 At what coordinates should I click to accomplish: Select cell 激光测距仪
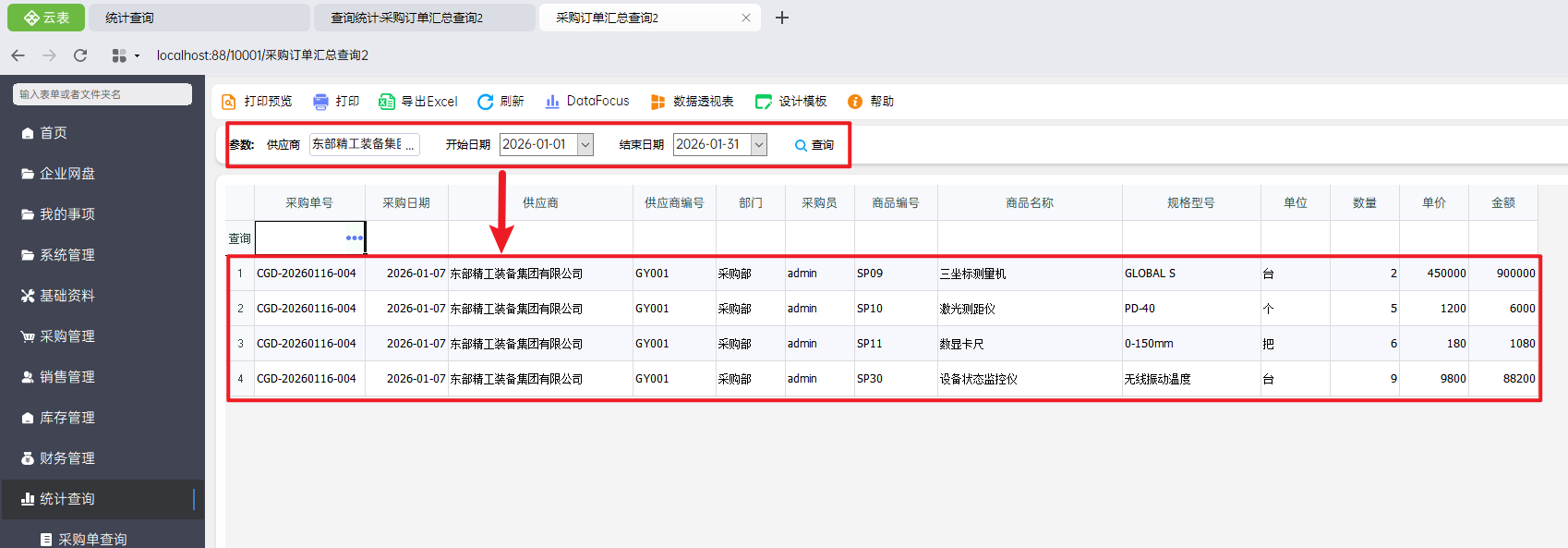tap(1030, 309)
